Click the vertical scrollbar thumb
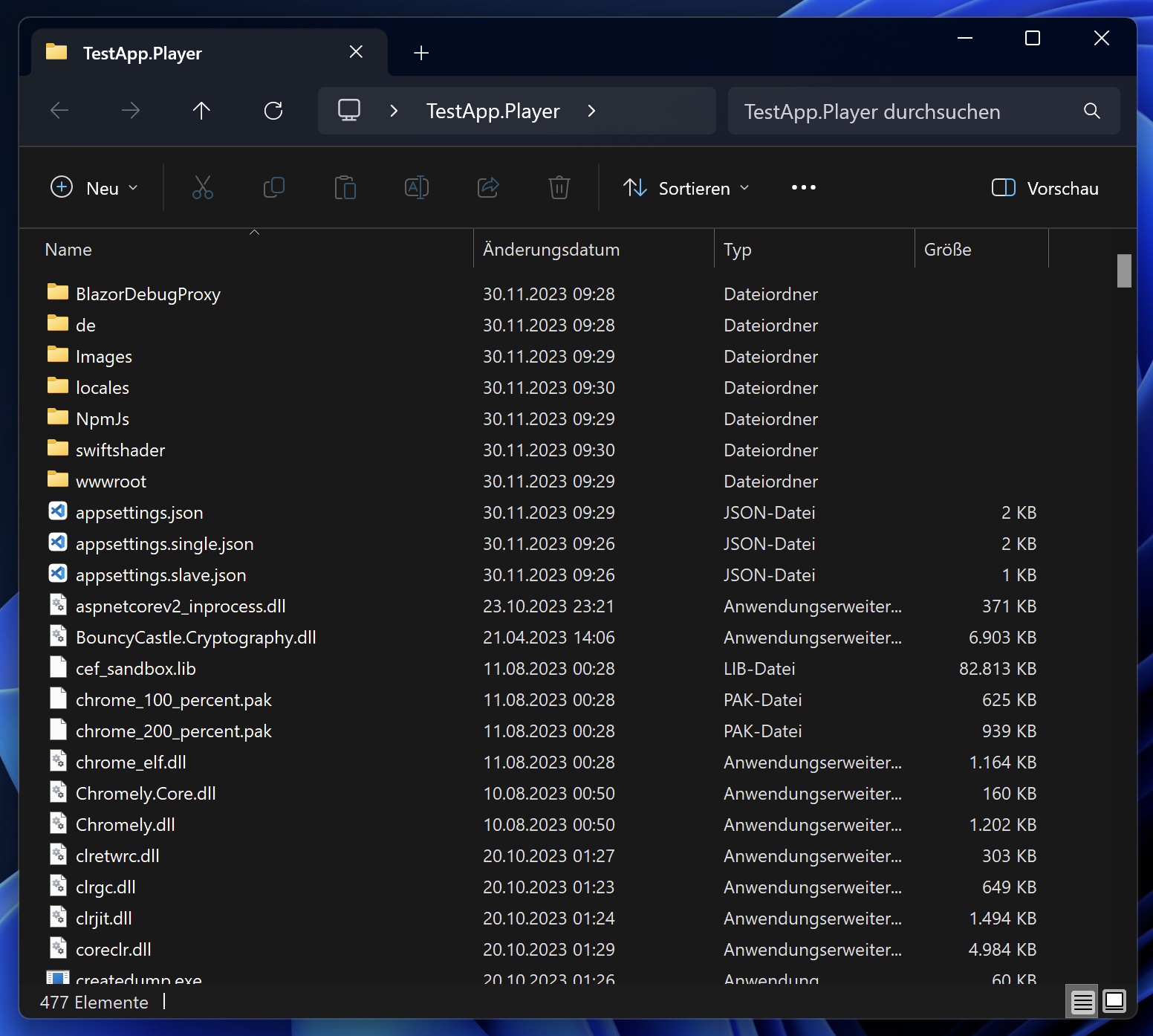The height and width of the screenshot is (1036, 1153). 1124,271
